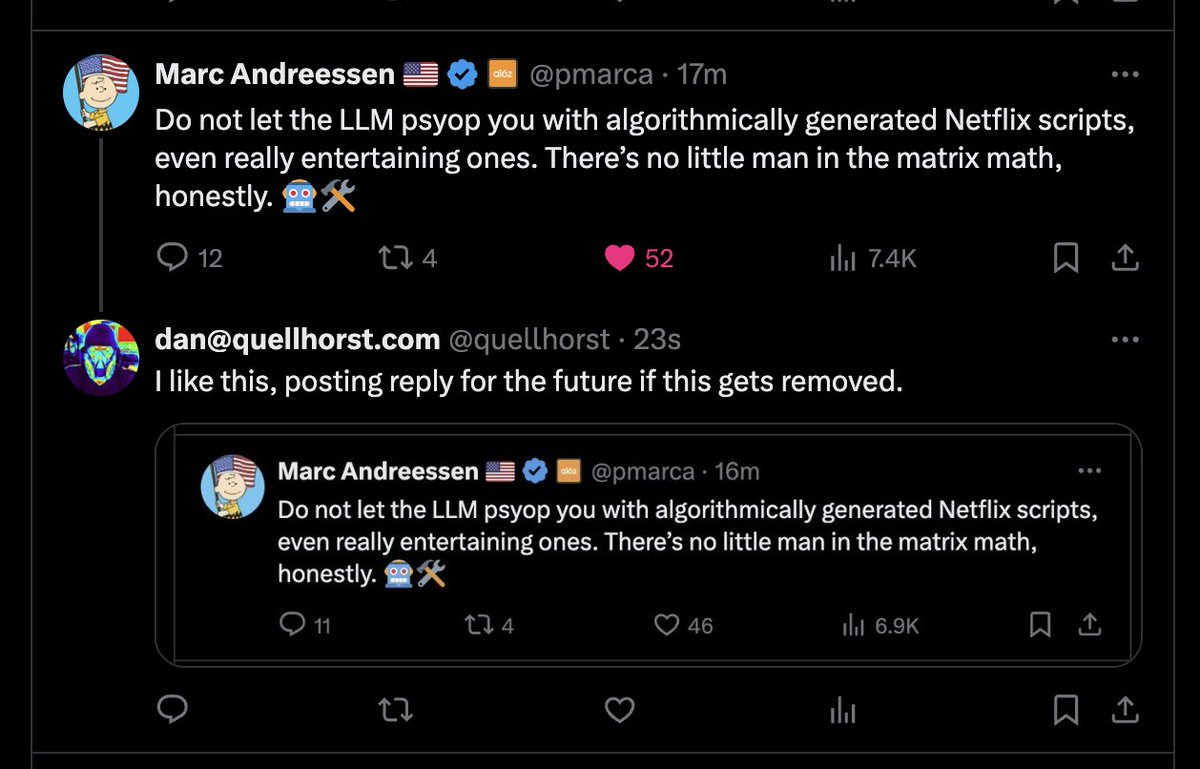1200x769 pixels.
Task: Repost Marc Andreessen's top tweet
Action: [392, 258]
